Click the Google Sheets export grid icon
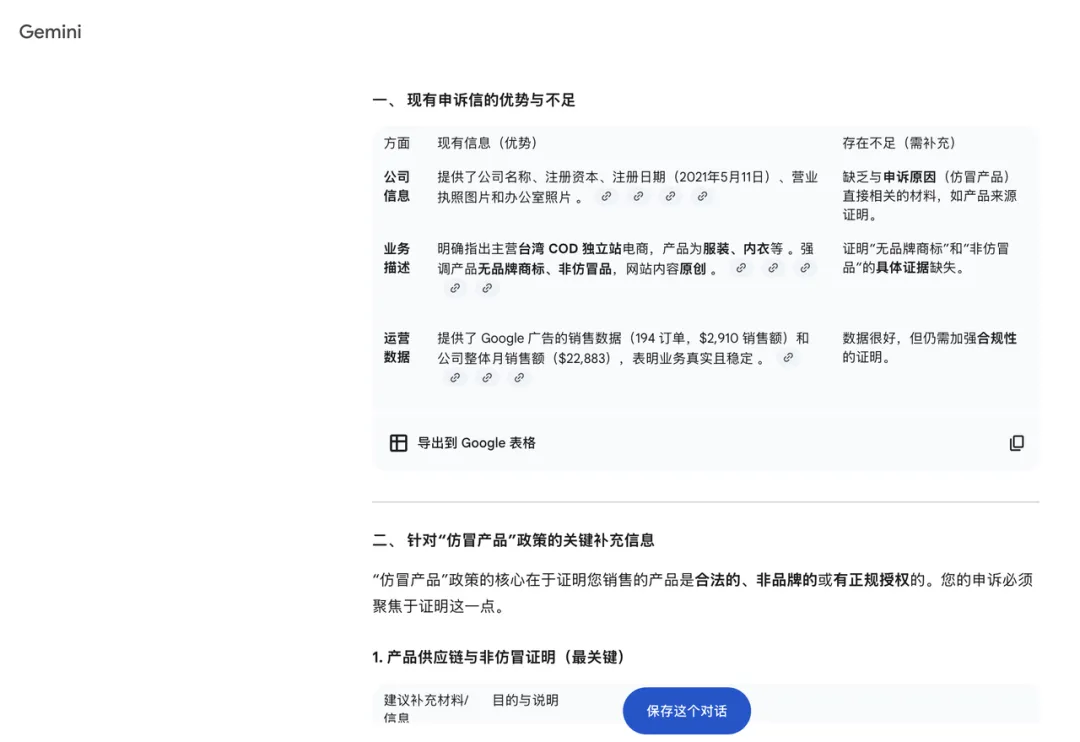The height and width of the screenshot is (742, 1080). pyautogui.click(x=398, y=443)
